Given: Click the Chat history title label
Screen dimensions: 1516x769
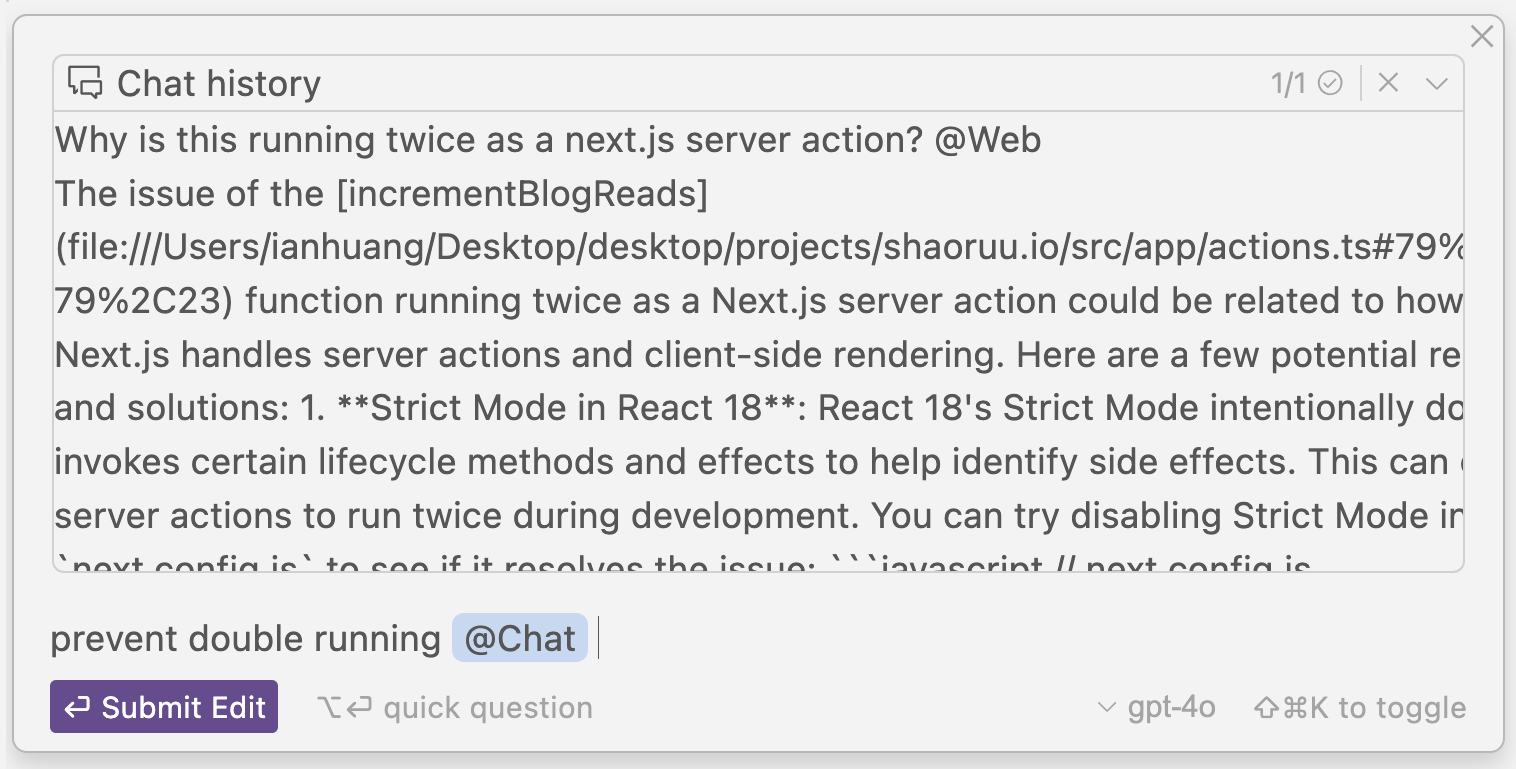Looking at the screenshot, I should pyautogui.click(x=219, y=84).
